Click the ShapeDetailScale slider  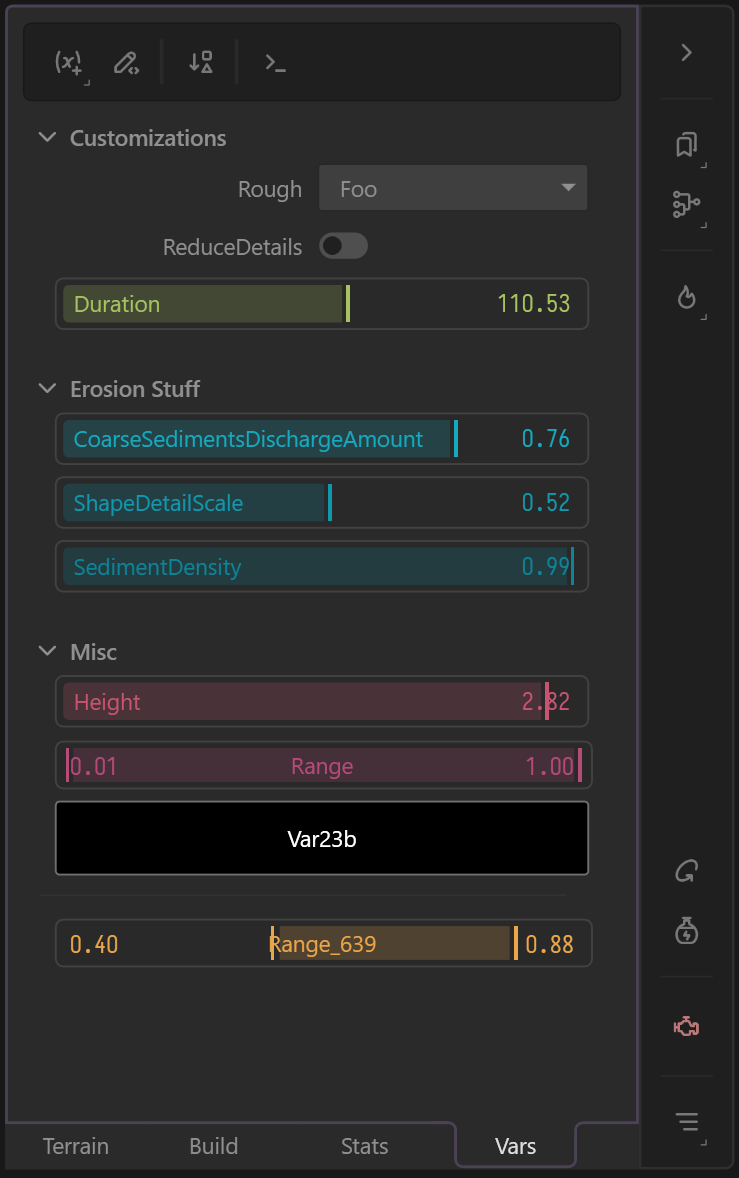tap(322, 503)
